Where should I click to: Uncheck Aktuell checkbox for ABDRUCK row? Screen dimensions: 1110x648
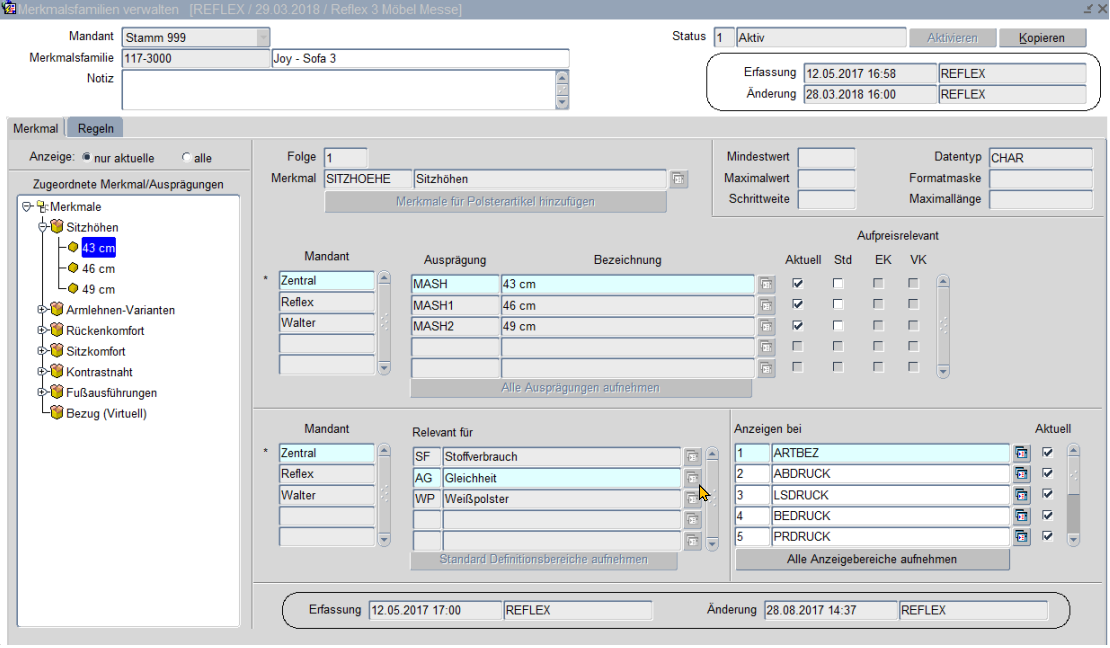pyautogui.click(x=1048, y=474)
